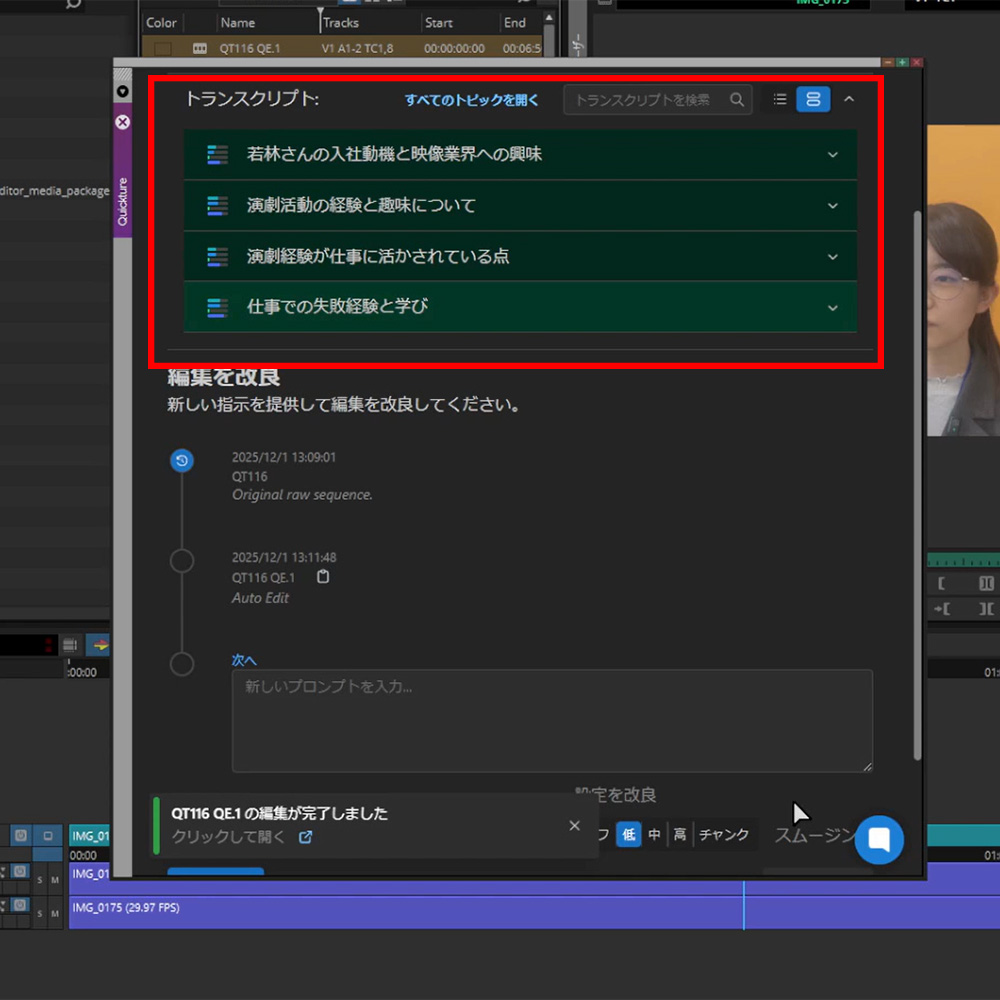Expand the 演劇活動の経験と趣味について topic
This screenshot has width=1000, height=1000.
pyautogui.click(x=832, y=206)
